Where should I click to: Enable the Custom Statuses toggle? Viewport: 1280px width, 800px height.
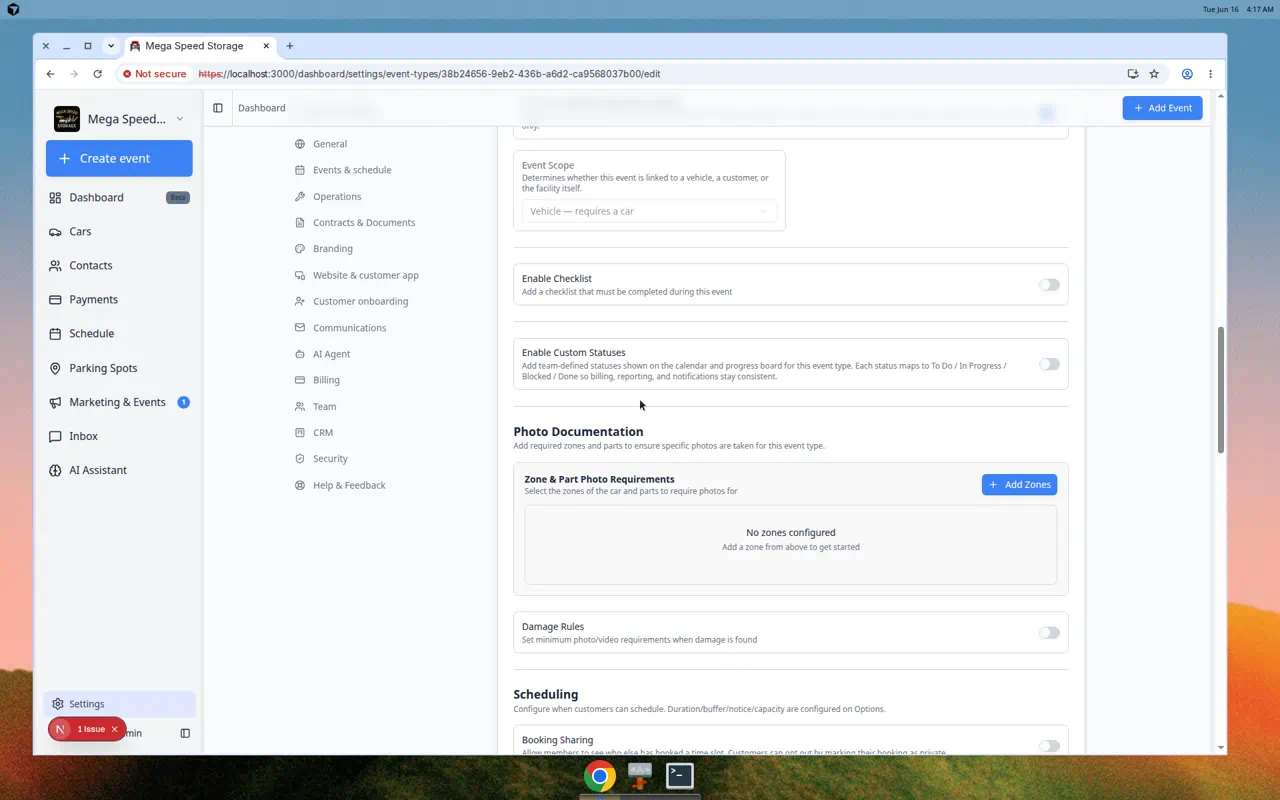(x=1048, y=364)
